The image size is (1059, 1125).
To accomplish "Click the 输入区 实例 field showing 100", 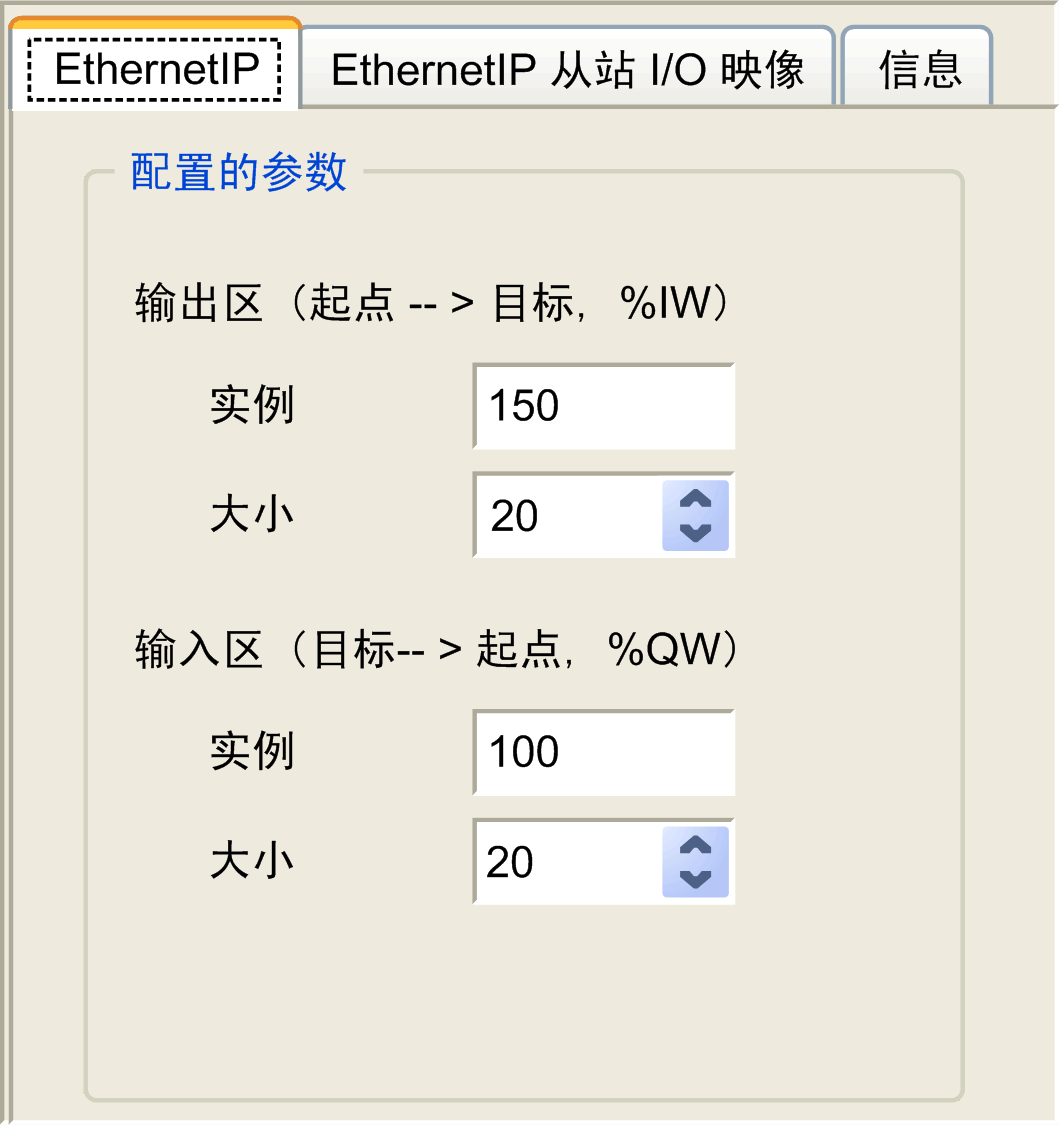I will click(603, 753).
